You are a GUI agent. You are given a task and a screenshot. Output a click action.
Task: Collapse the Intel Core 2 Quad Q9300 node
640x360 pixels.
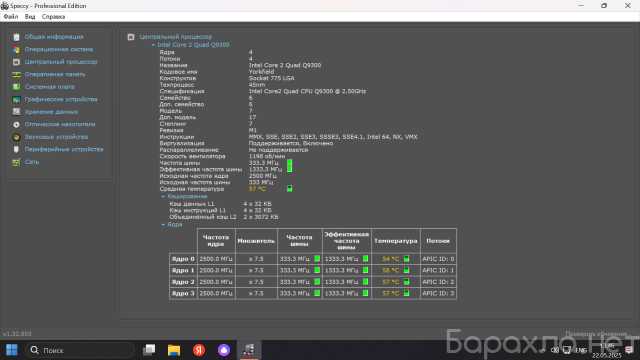[153, 45]
